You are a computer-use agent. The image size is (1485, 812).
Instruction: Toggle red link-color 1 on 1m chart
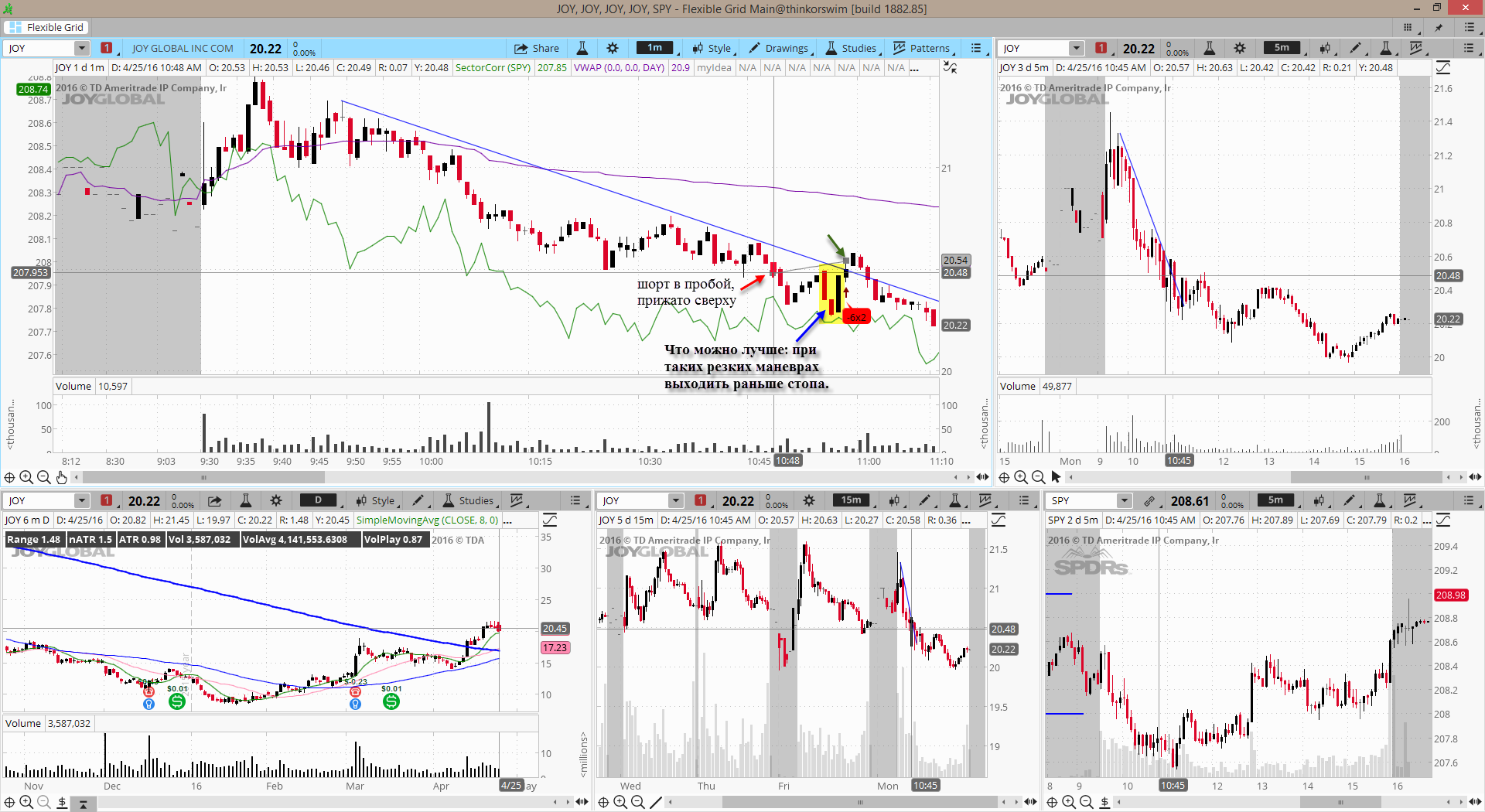pyautogui.click(x=107, y=48)
